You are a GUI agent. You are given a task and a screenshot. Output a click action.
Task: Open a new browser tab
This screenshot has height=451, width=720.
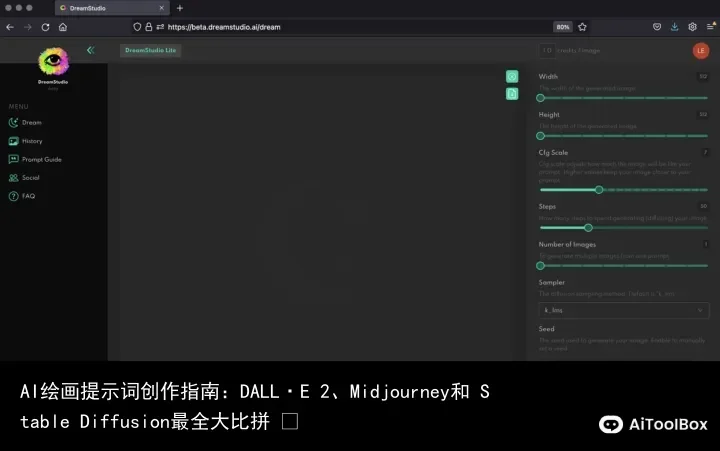[x=180, y=8]
